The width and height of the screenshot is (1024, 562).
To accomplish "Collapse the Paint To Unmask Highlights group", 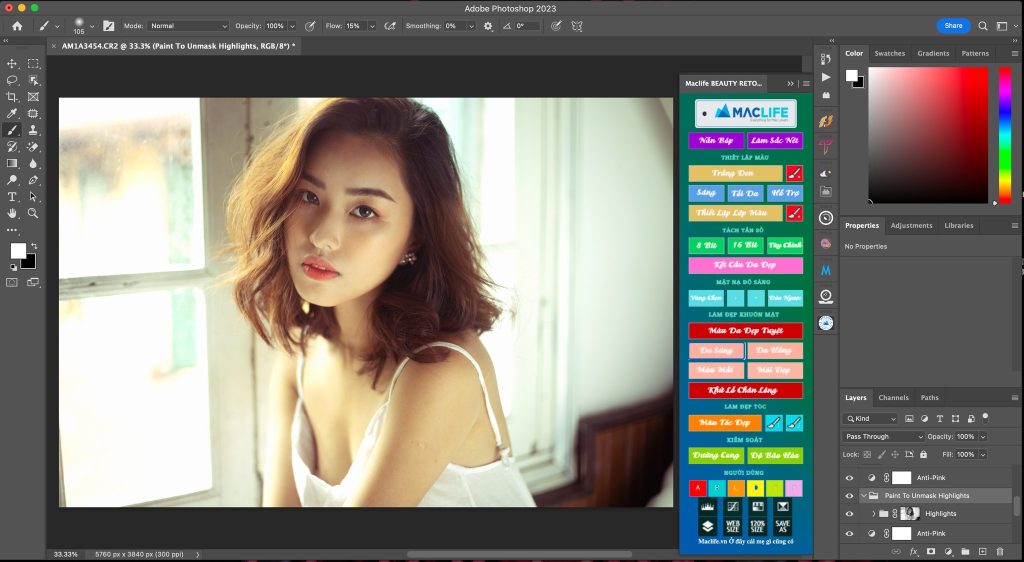I will pyautogui.click(x=863, y=495).
